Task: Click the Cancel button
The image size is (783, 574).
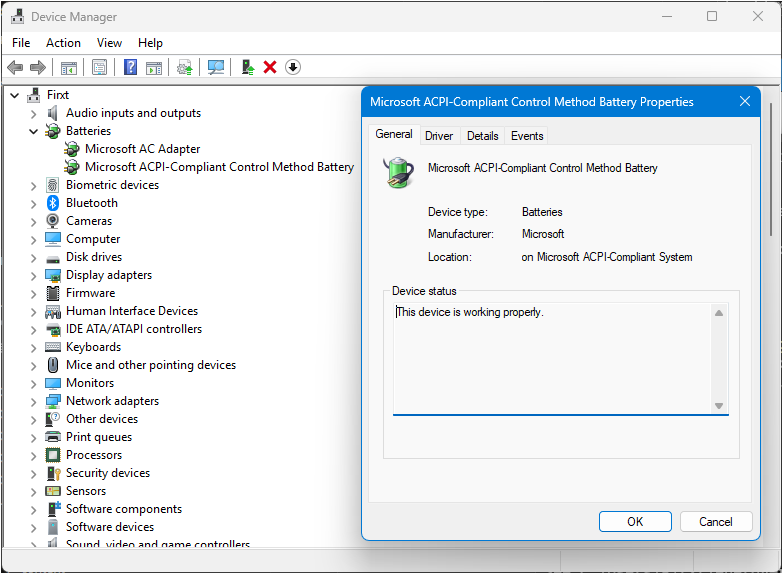Action: click(715, 521)
